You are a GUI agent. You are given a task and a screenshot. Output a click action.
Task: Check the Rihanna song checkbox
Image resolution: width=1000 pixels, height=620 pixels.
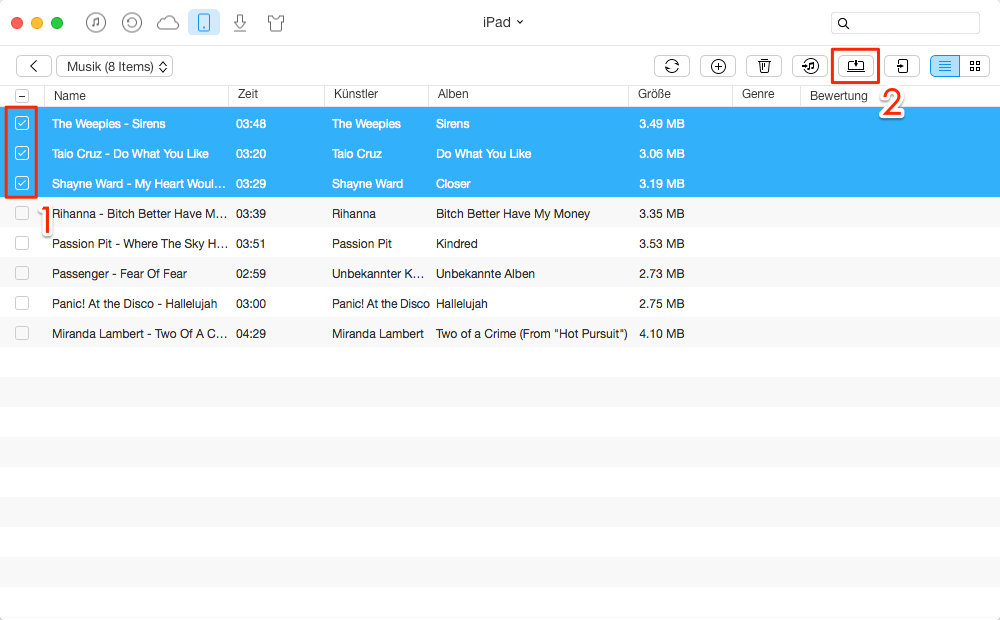(x=22, y=213)
